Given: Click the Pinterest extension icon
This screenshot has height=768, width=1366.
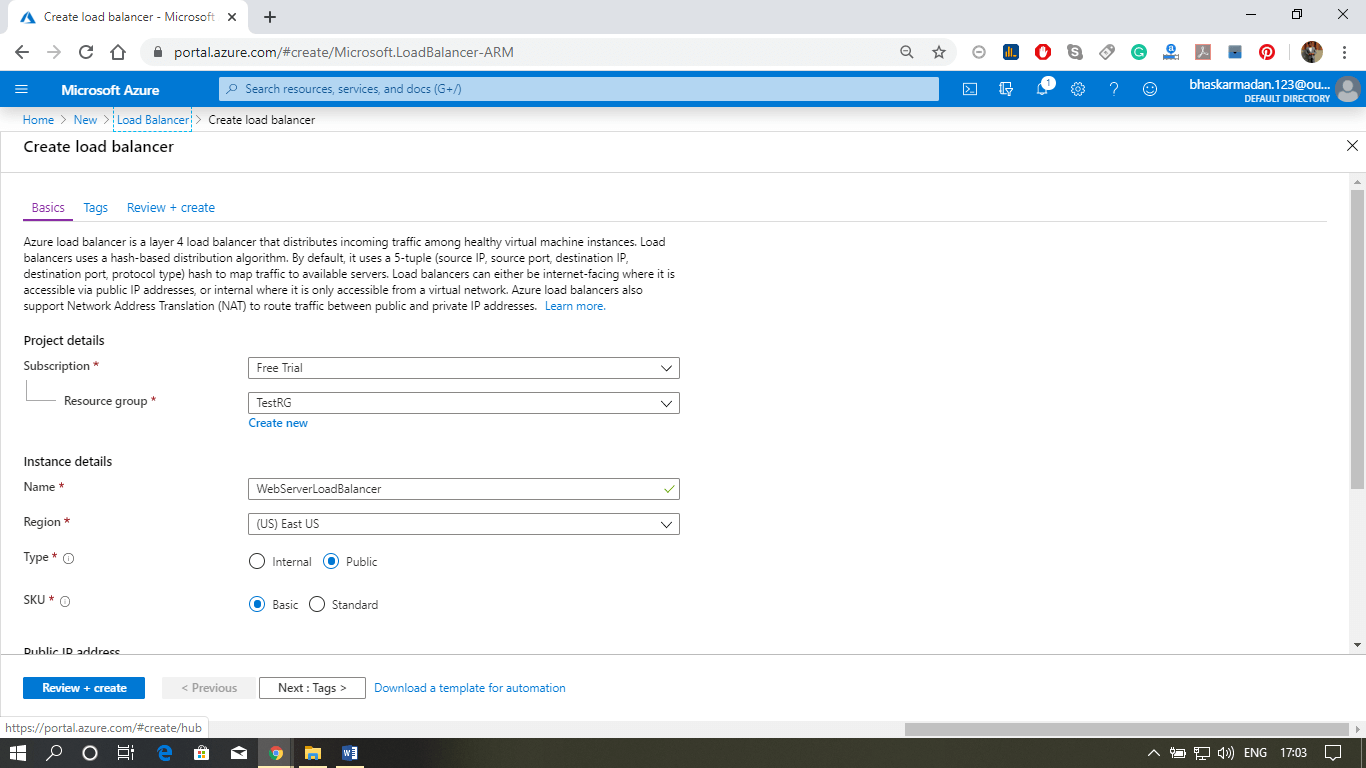Looking at the screenshot, I should 1267,52.
